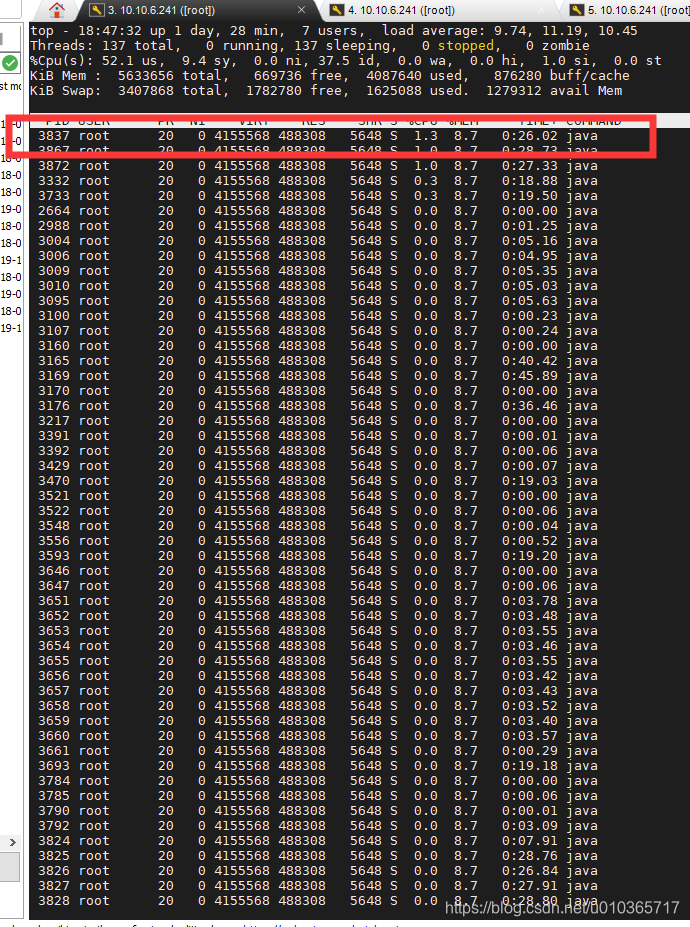Close the tab 3. 10.10.6.241 session
690x927 pixels.
point(302,10)
